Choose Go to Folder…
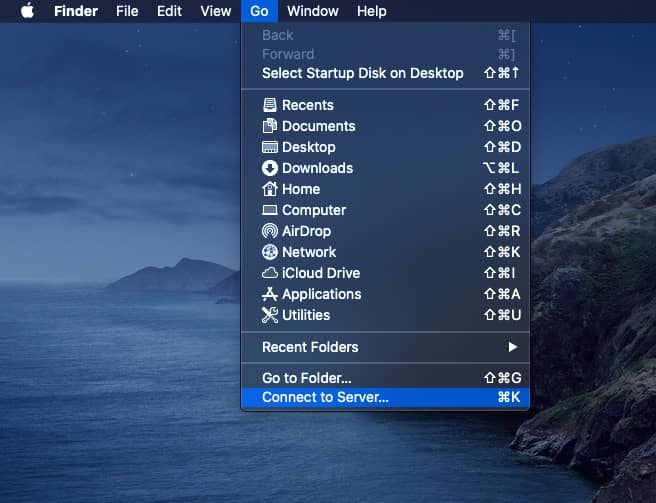 (385, 378)
